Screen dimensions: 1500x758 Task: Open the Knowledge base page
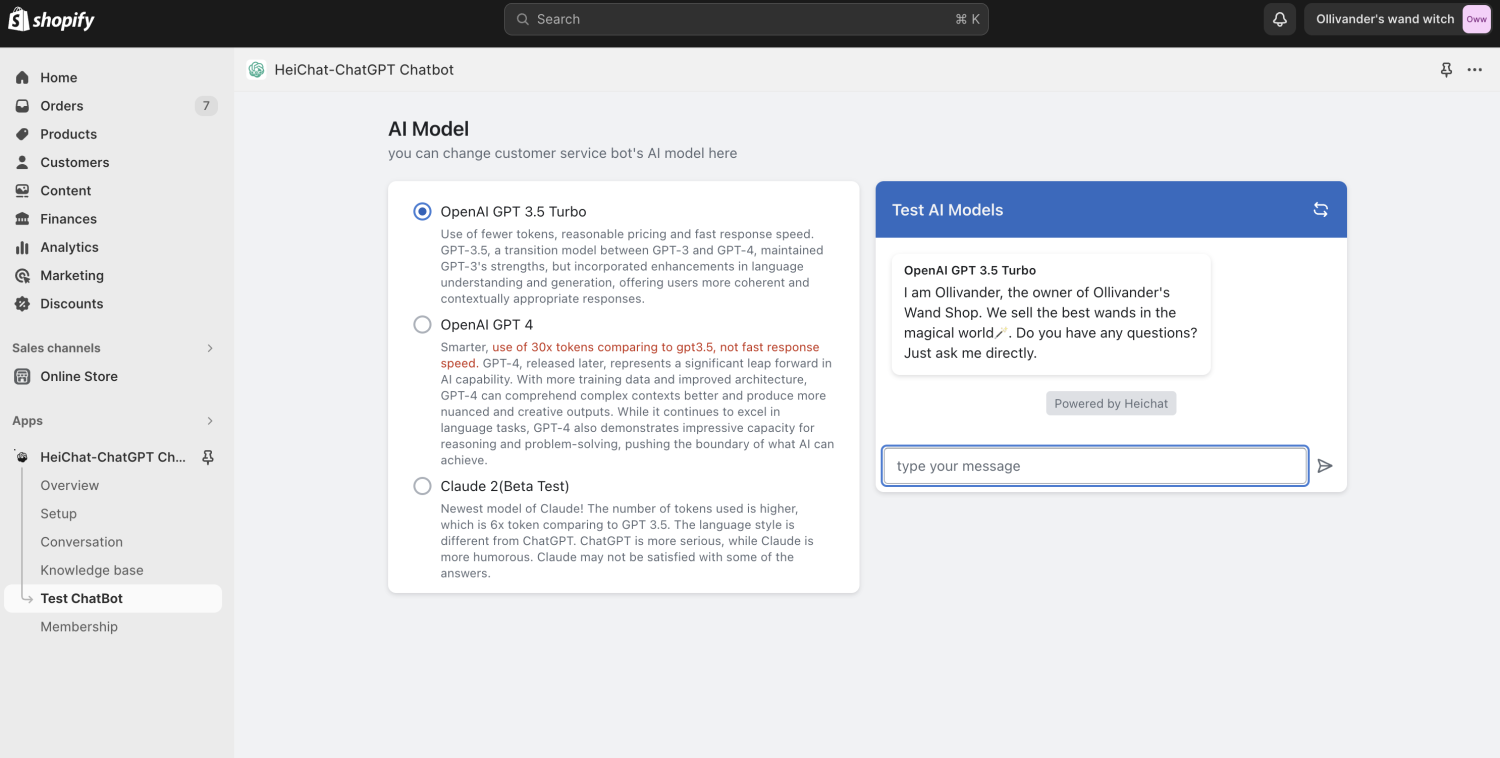(x=92, y=570)
